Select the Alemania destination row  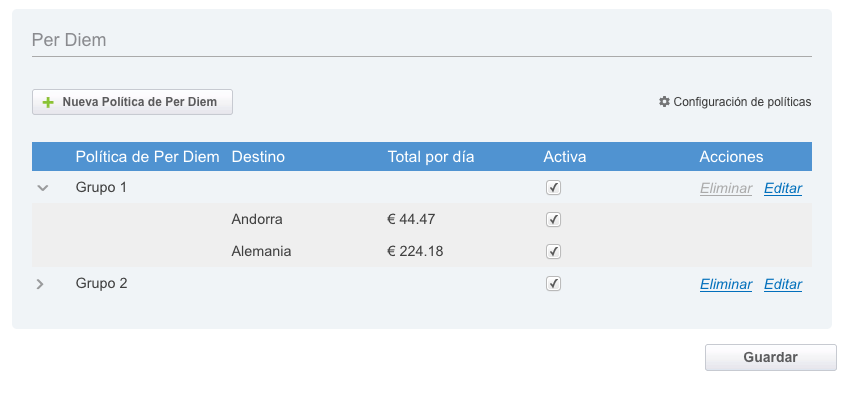422,251
